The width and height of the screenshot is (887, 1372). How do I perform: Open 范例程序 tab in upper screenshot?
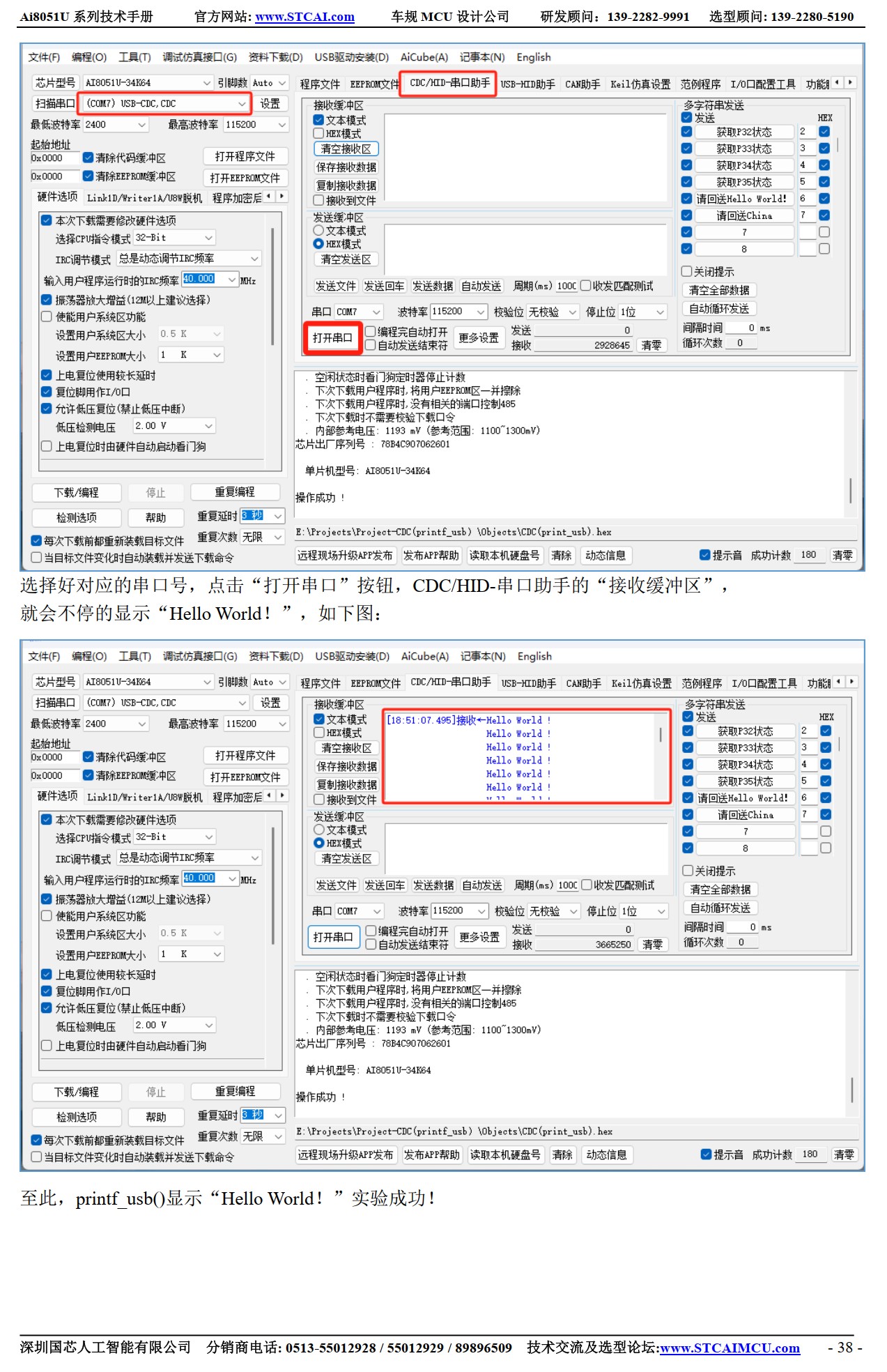tap(700, 84)
